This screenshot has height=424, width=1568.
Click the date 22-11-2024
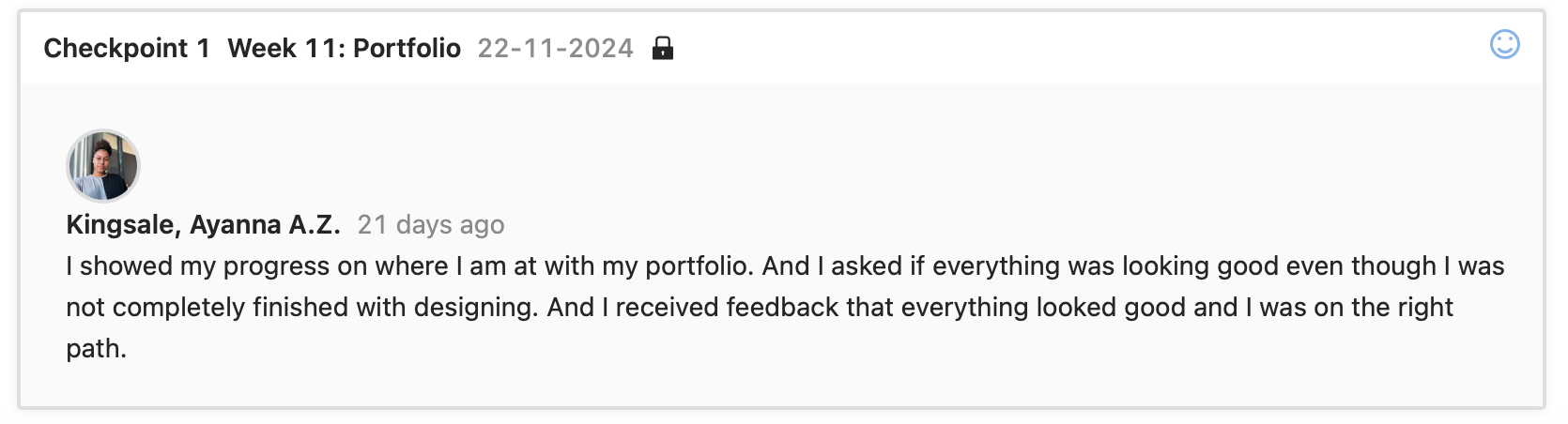[555, 48]
